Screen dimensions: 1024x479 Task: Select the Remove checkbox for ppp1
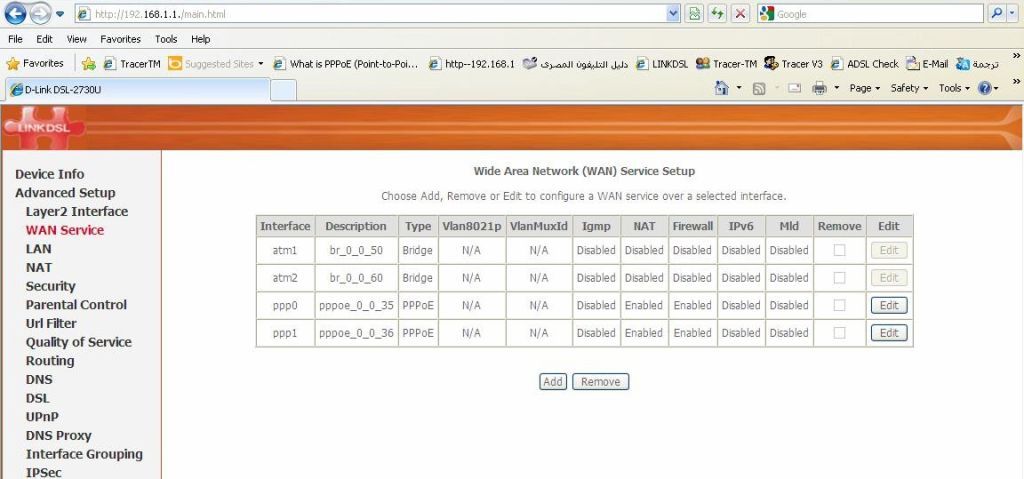(839, 333)
